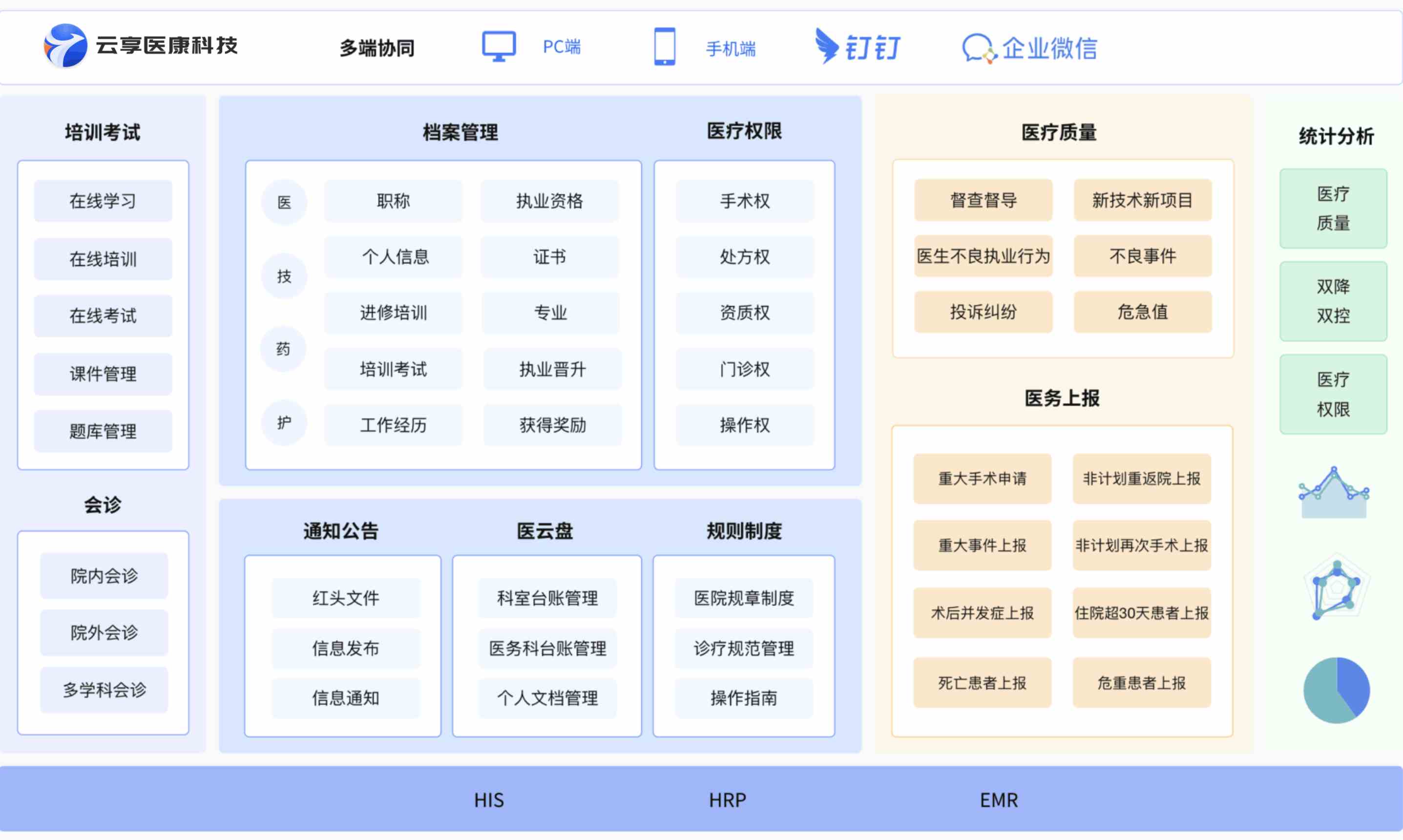
Task: Open 医生不良执业行为 item
Action: [x=983, y=256]
